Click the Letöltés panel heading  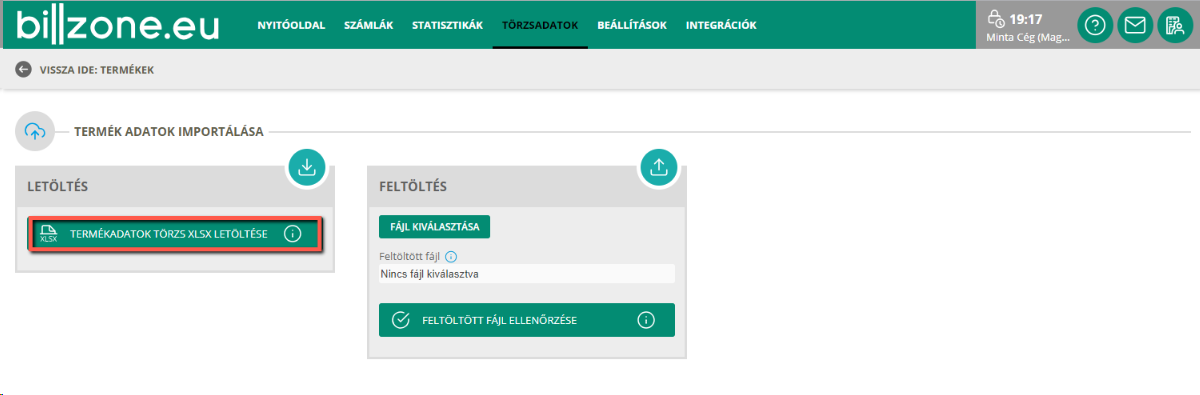coord(59,186)
